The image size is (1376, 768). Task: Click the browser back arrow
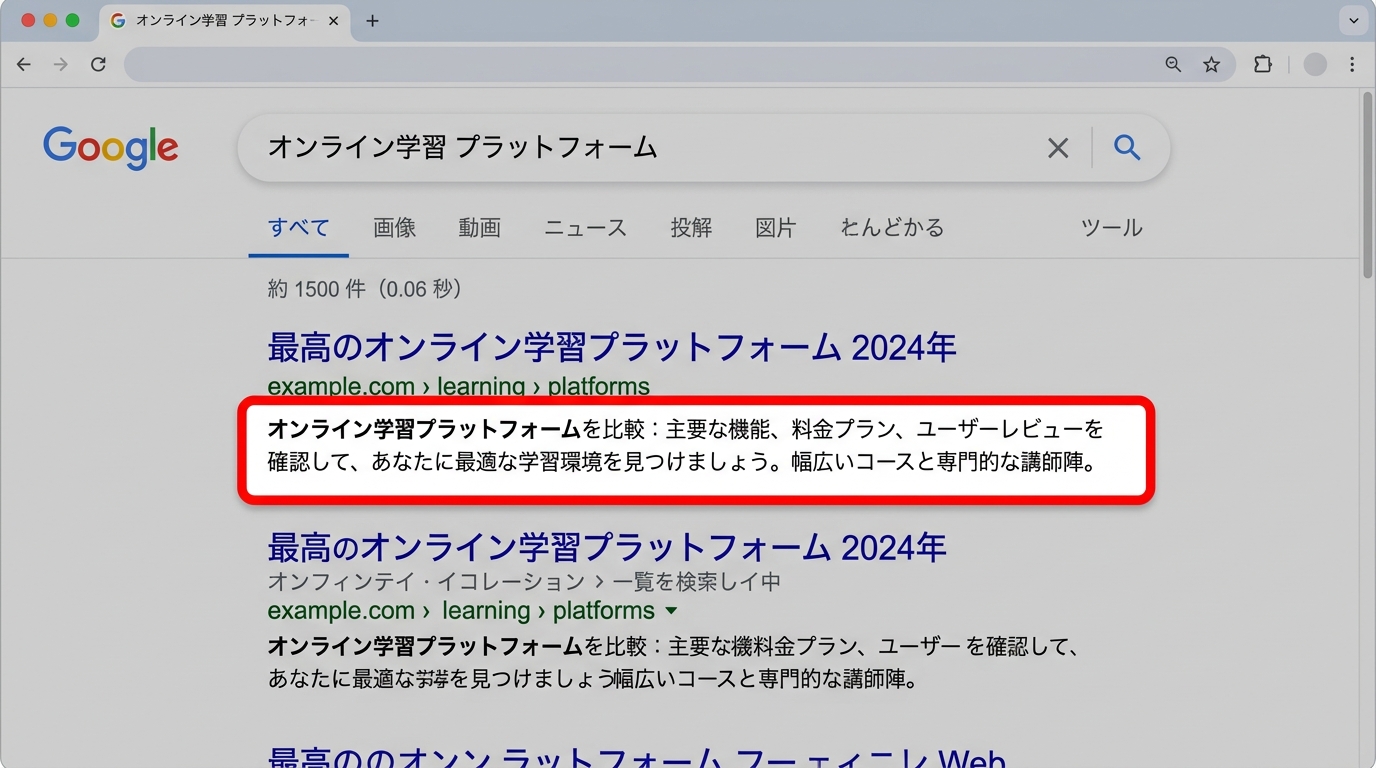click(x=24, y=64)
